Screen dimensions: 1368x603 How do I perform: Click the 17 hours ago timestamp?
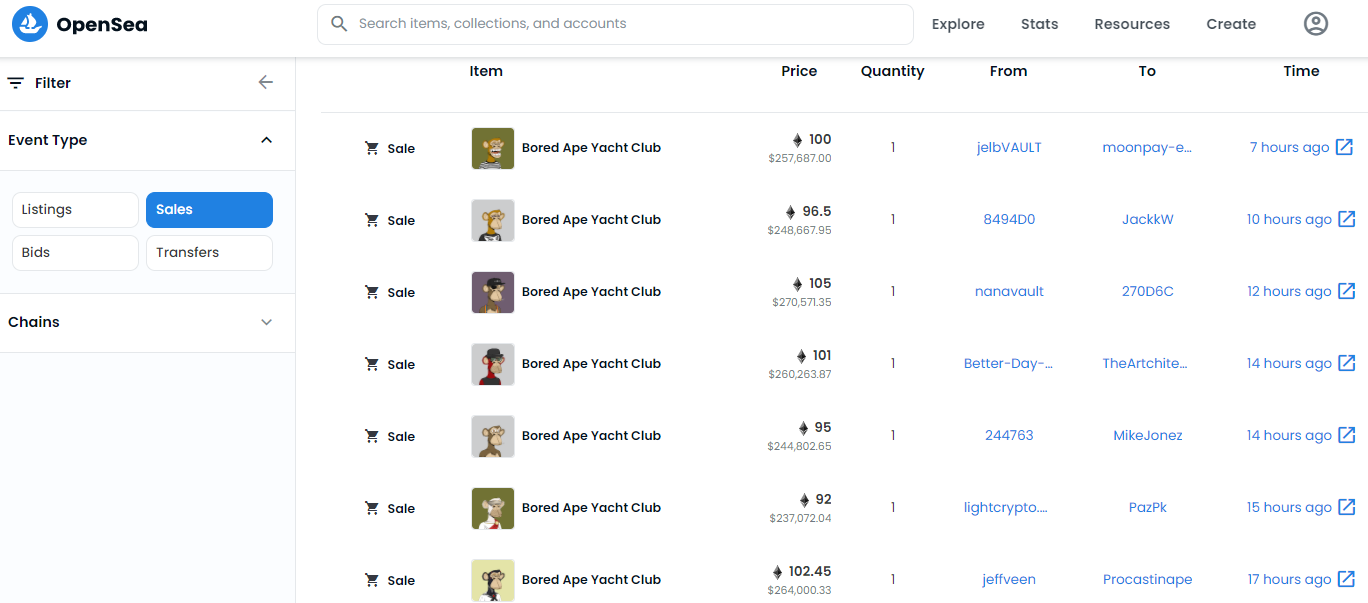click(1289, 579)
